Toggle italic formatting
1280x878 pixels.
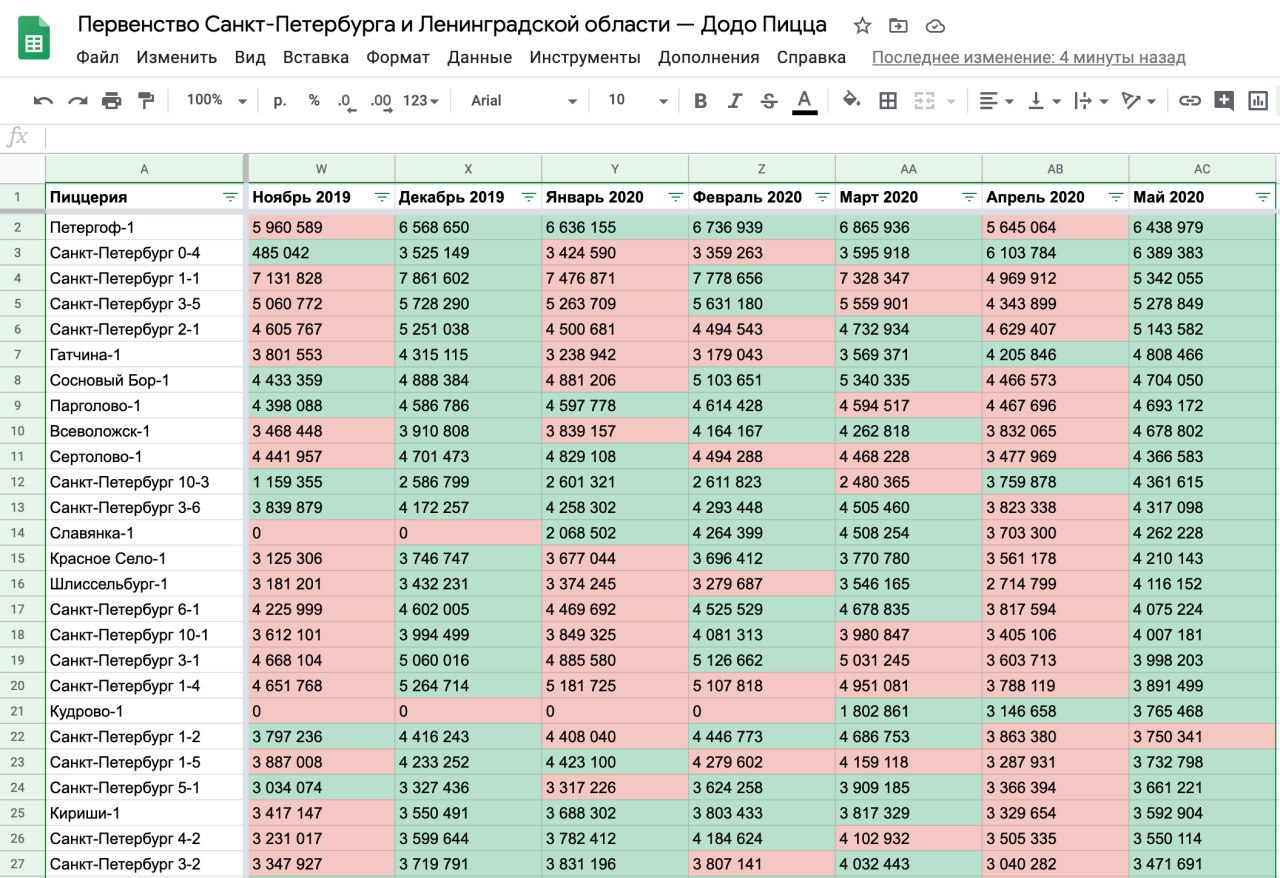(x=735, y=100)
